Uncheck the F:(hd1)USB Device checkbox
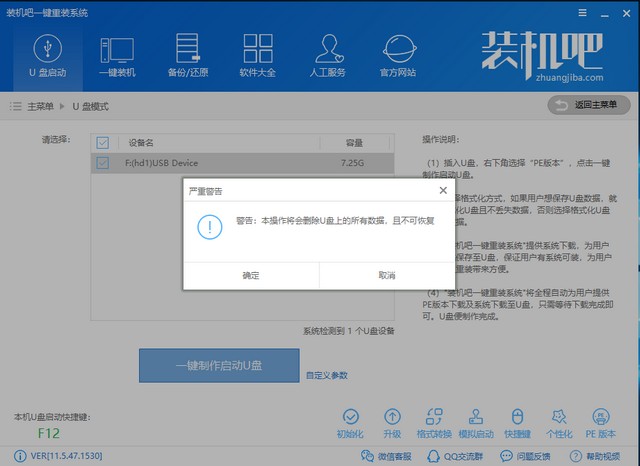Viewport: 640px width, 466px height. 102,162
